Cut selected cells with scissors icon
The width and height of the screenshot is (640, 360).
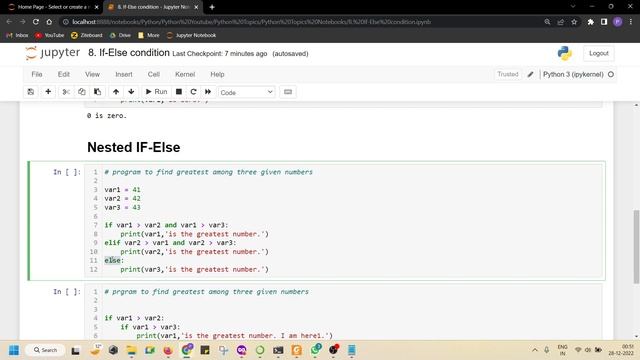tap(66, 92)
